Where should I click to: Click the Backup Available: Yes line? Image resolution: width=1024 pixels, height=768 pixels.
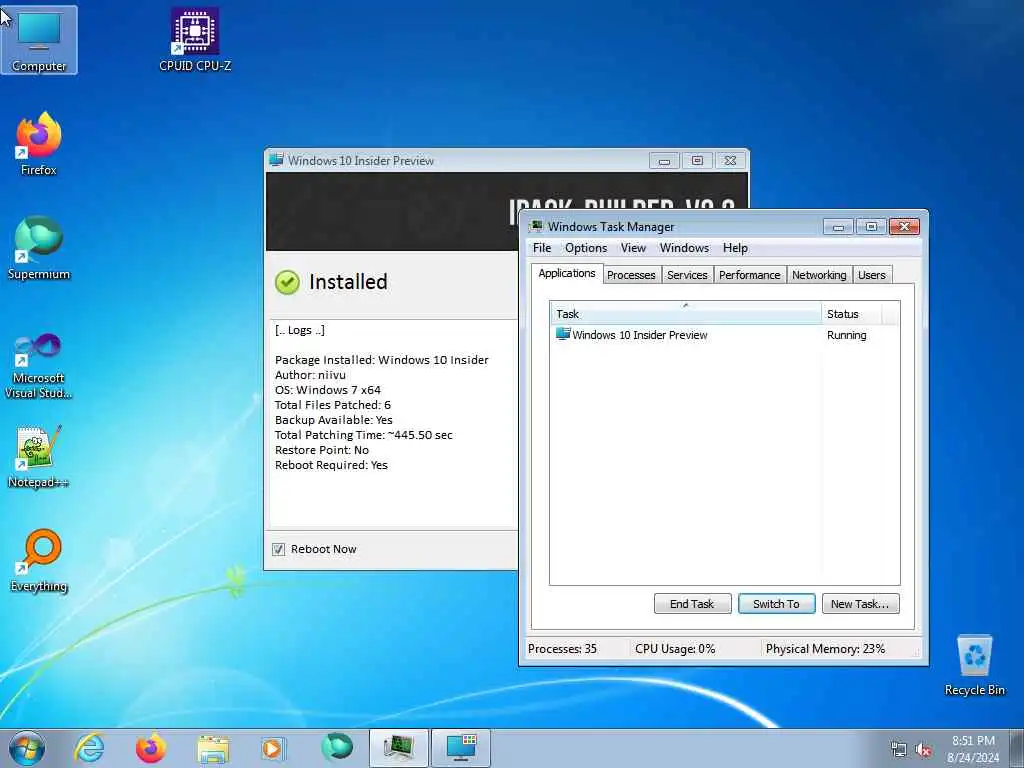(334, 420)
